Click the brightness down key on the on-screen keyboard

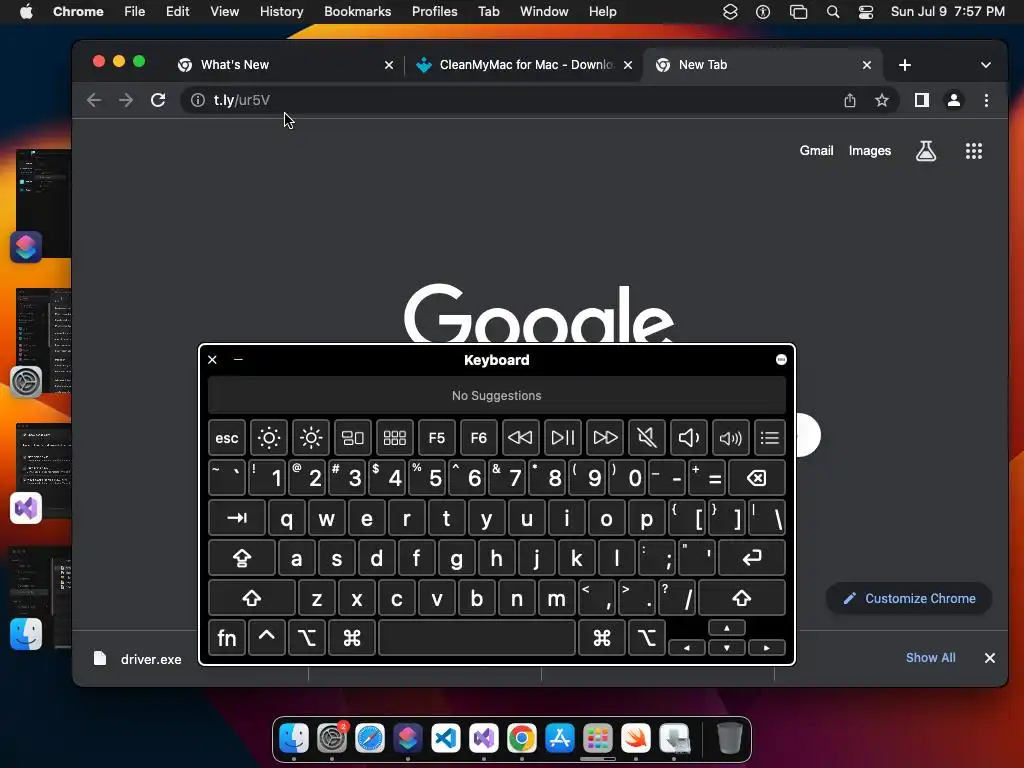point(268,438)
